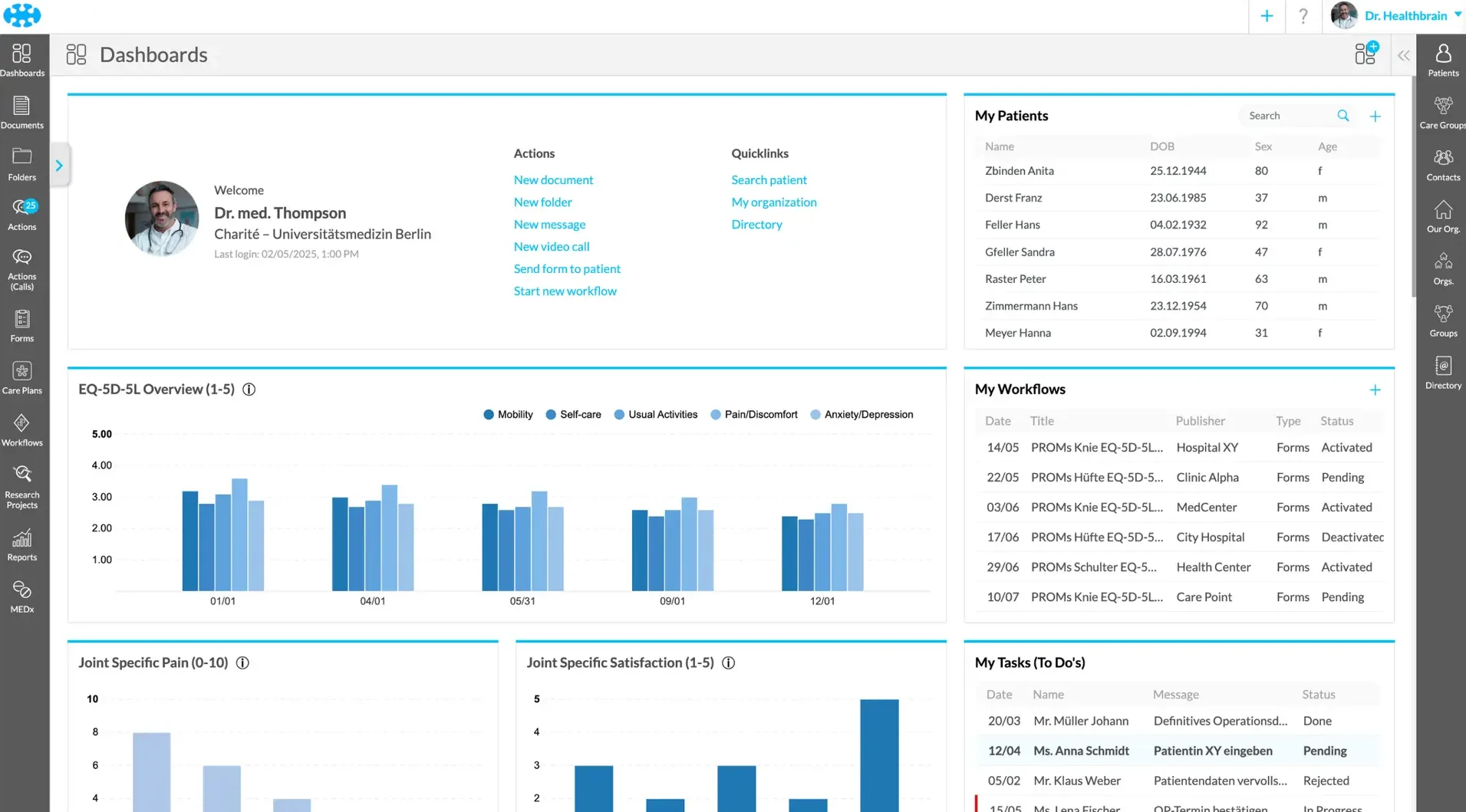Show info for EQ-5D-5L Overview chart

[x=249, y=390]
